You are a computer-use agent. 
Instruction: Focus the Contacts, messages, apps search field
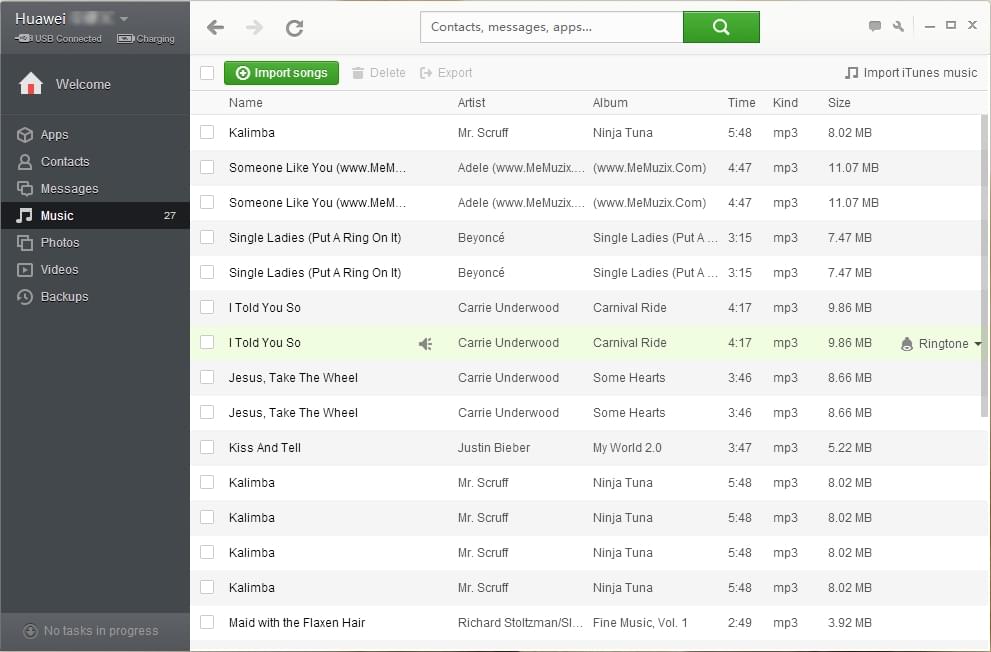point(551,27)
